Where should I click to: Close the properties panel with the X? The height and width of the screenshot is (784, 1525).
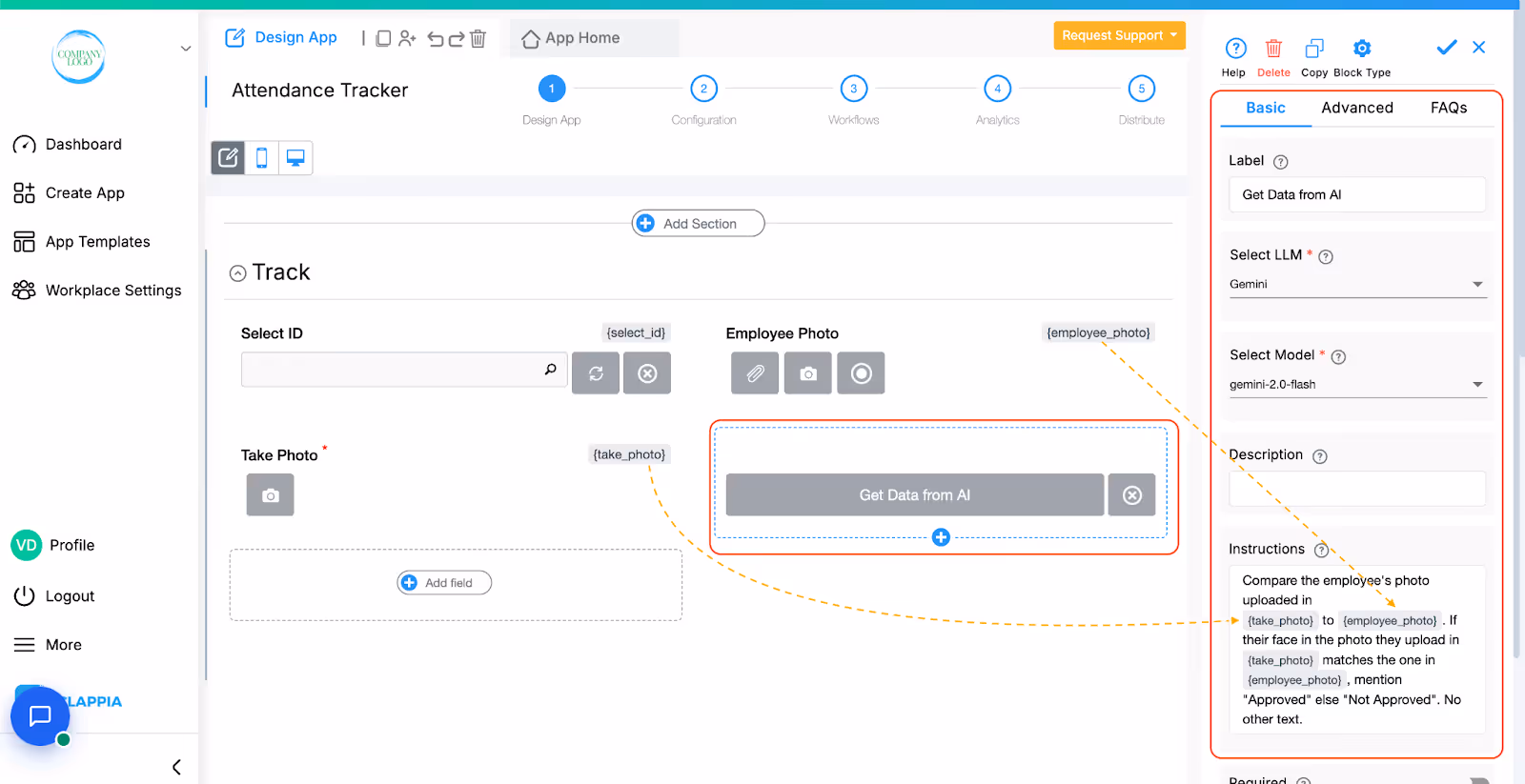point(1478,47)
